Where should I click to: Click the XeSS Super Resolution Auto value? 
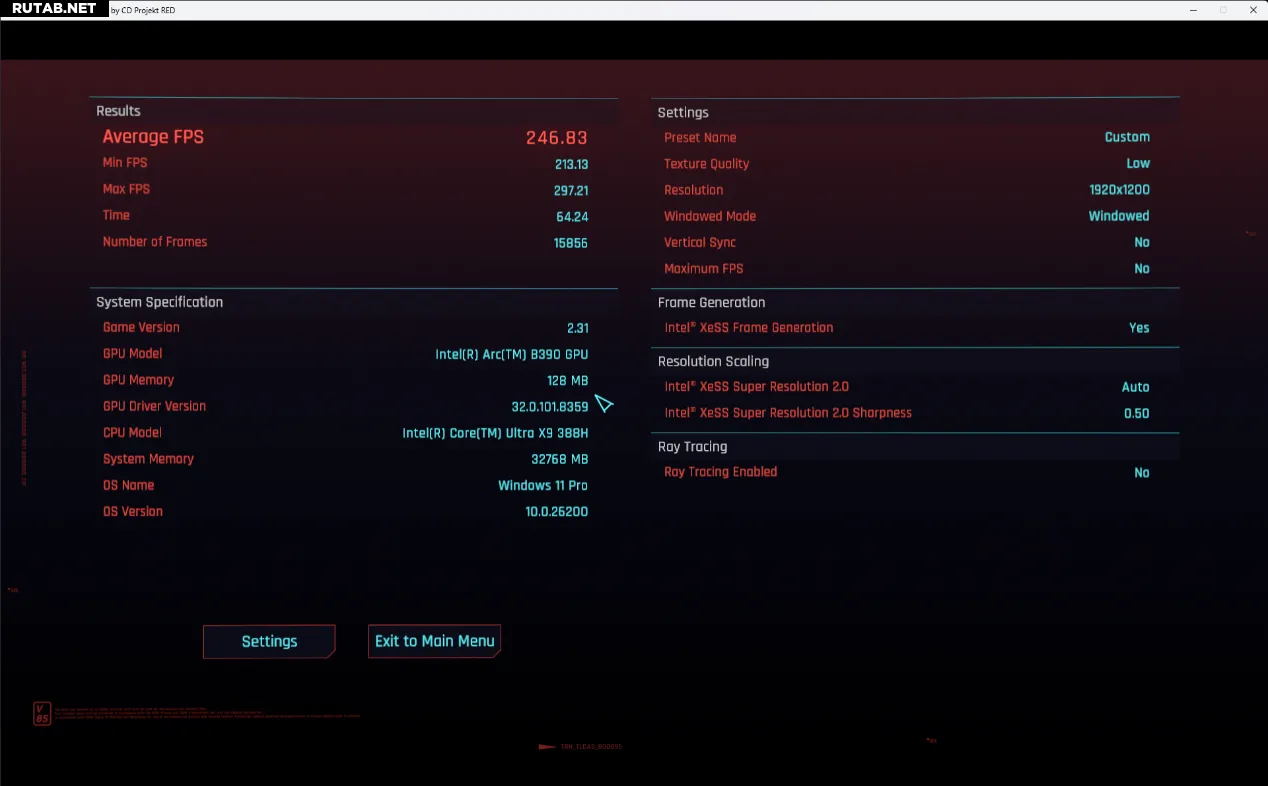coord(1135,387)
